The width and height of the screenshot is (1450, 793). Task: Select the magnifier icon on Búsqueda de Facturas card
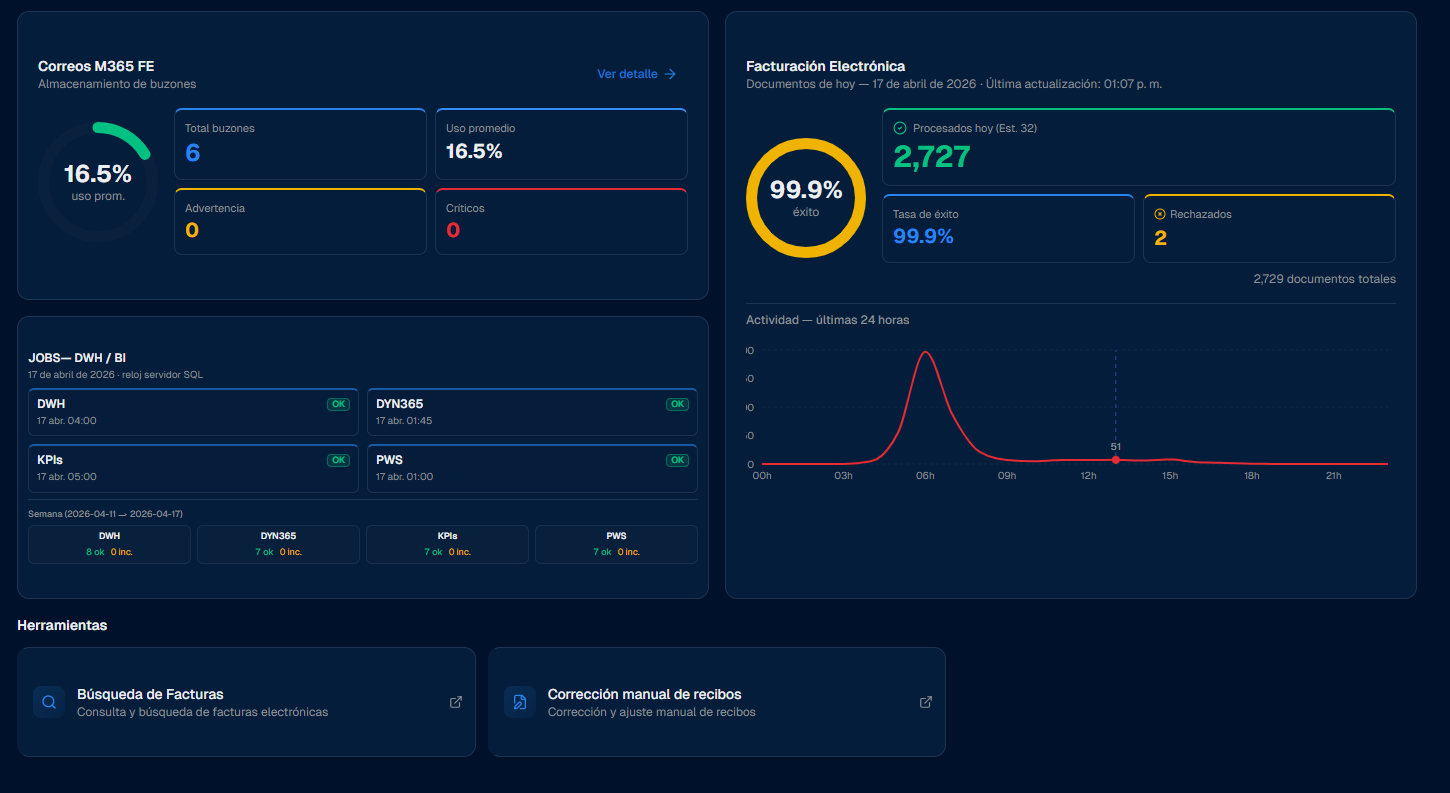coord(48,702)
